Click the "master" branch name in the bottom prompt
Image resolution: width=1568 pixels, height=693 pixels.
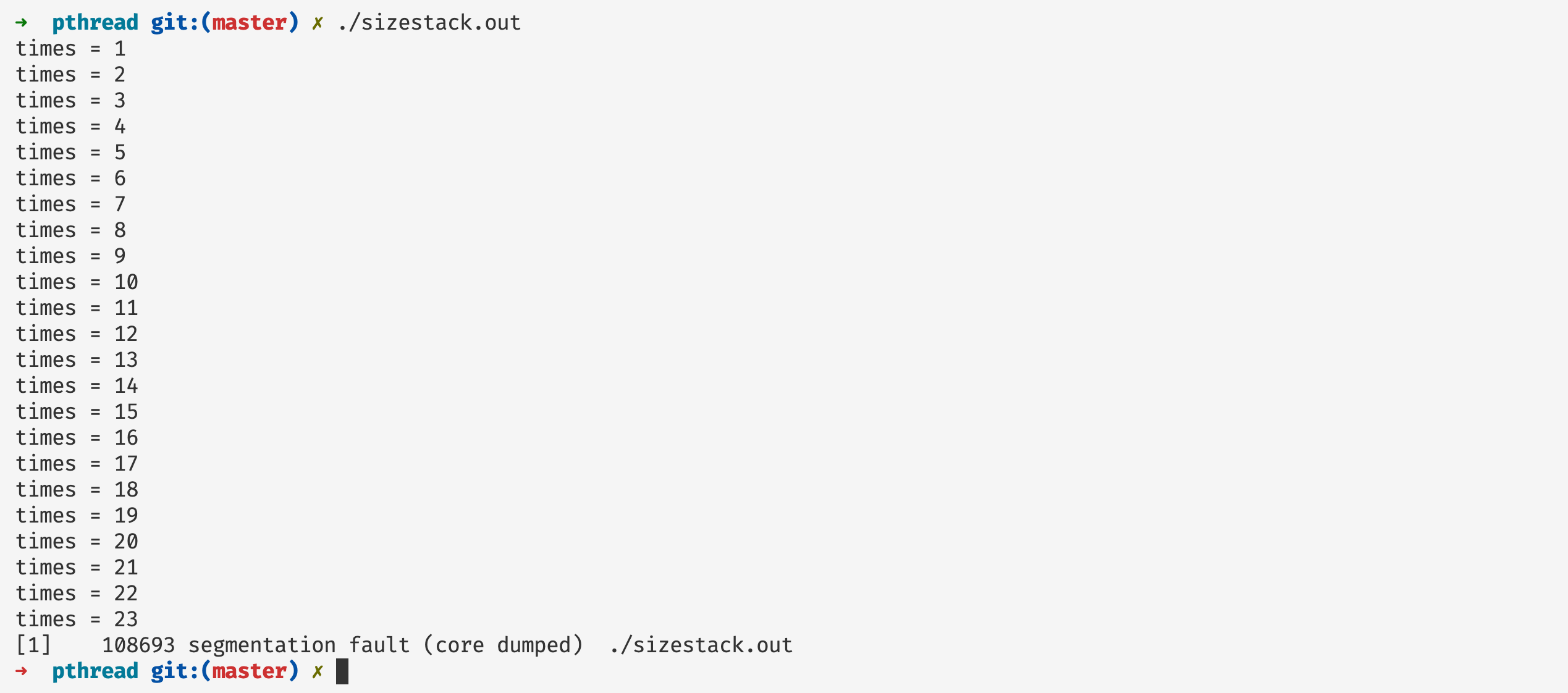(x=250, y=671)
